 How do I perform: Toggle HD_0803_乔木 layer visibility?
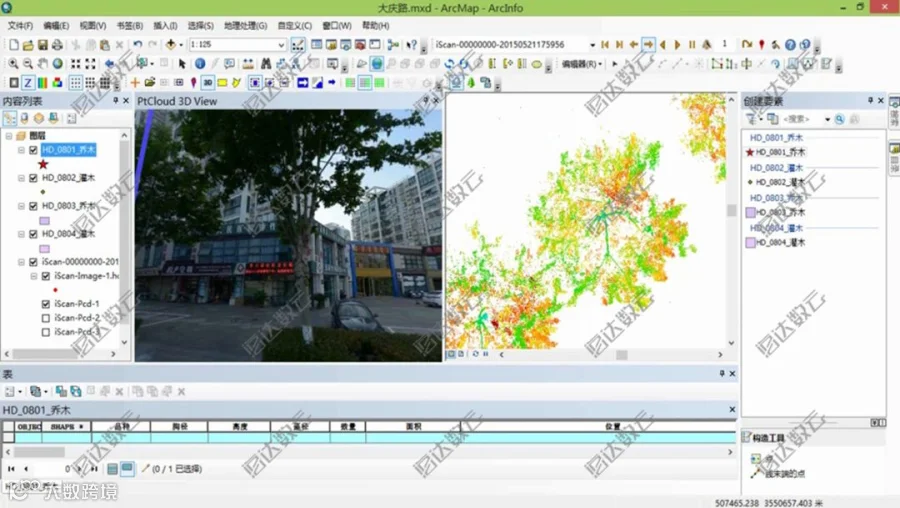(x=33, y=206)
